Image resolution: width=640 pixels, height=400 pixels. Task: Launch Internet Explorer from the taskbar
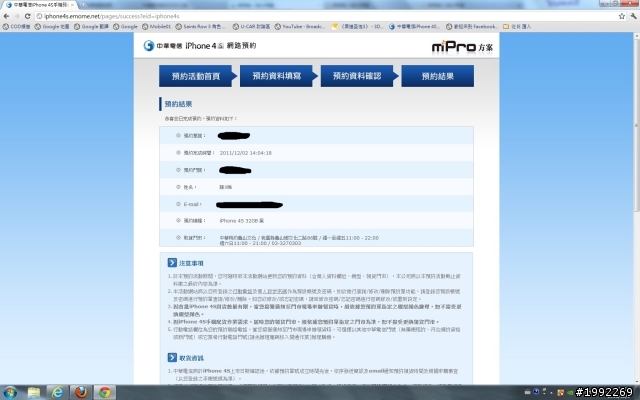point(58,393)
